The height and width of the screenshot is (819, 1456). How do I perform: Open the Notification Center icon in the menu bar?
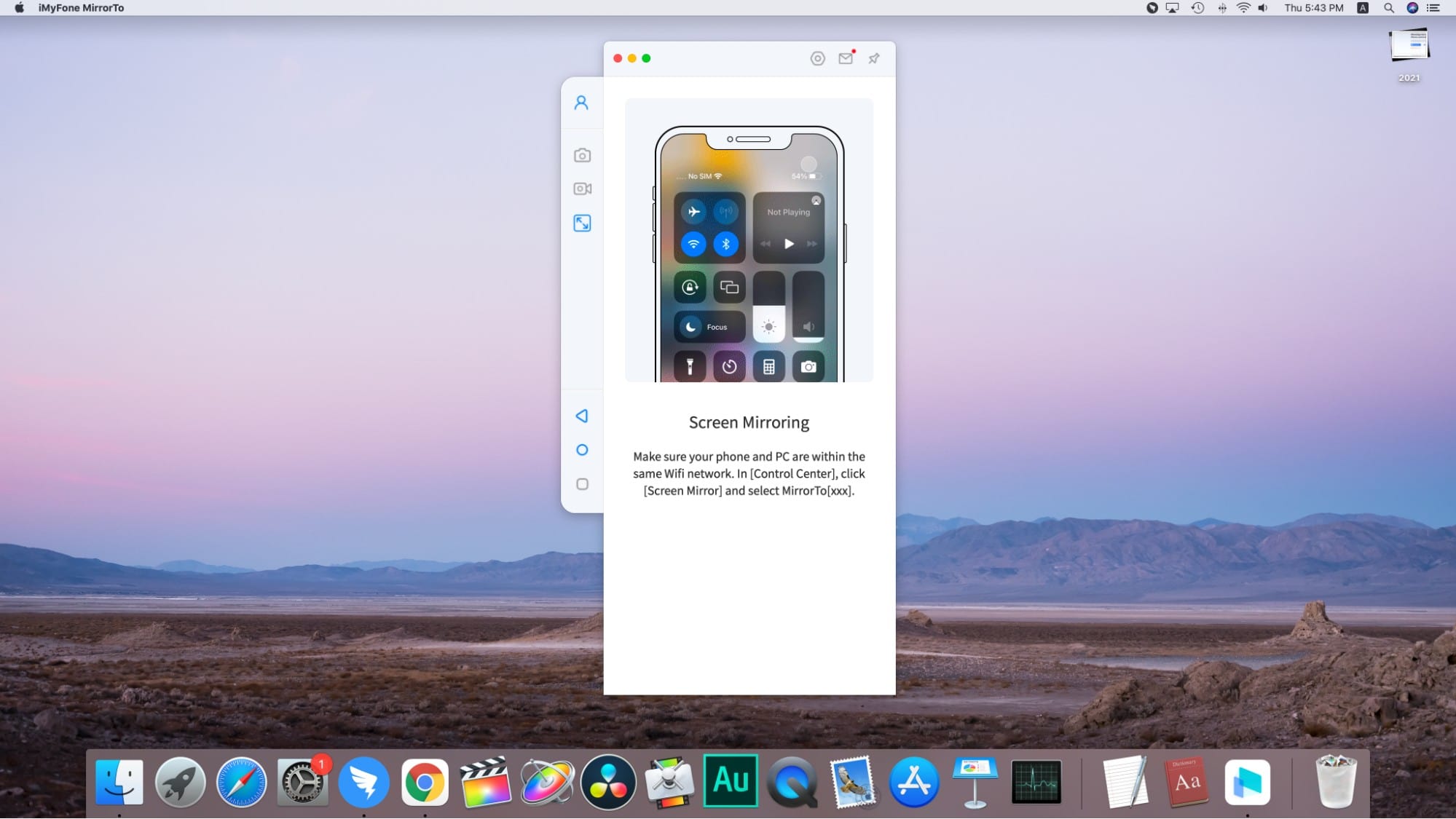point(1433,8)
